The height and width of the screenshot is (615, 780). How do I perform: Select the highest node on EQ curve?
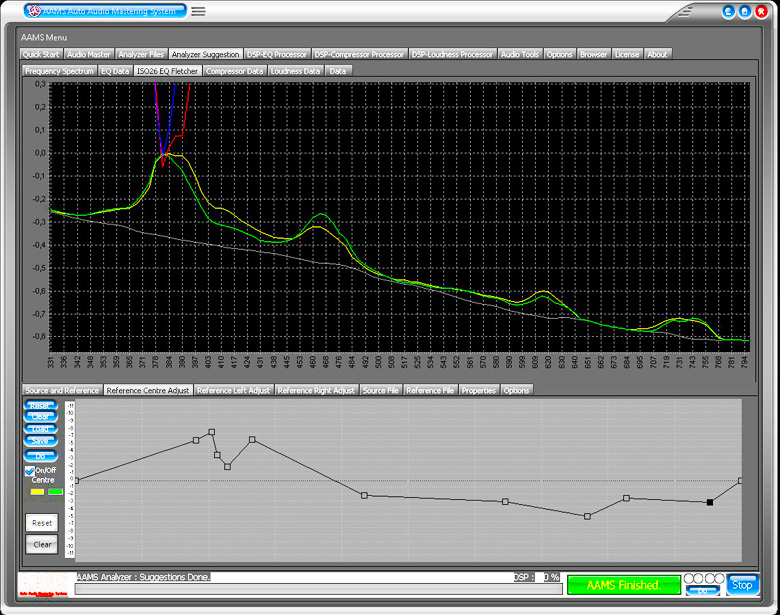coord(212,432)
